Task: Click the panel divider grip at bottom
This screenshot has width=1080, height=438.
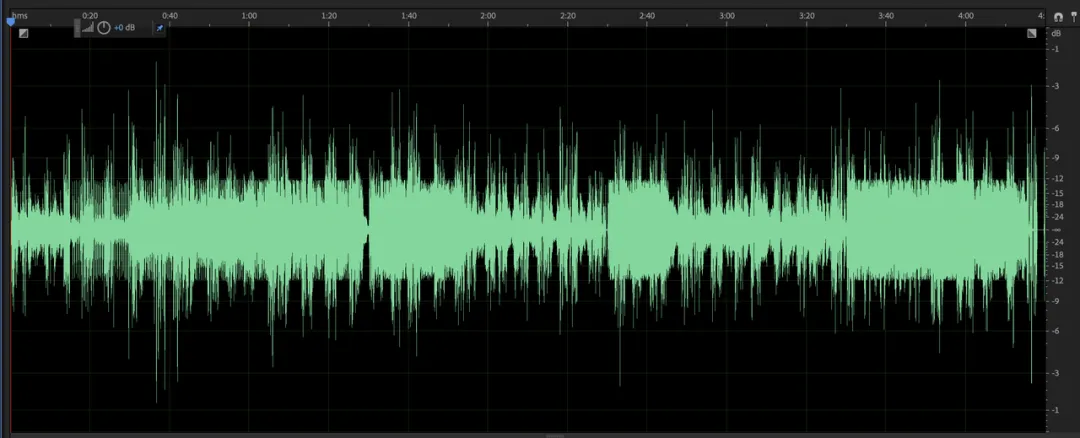Action: (554, 436)
